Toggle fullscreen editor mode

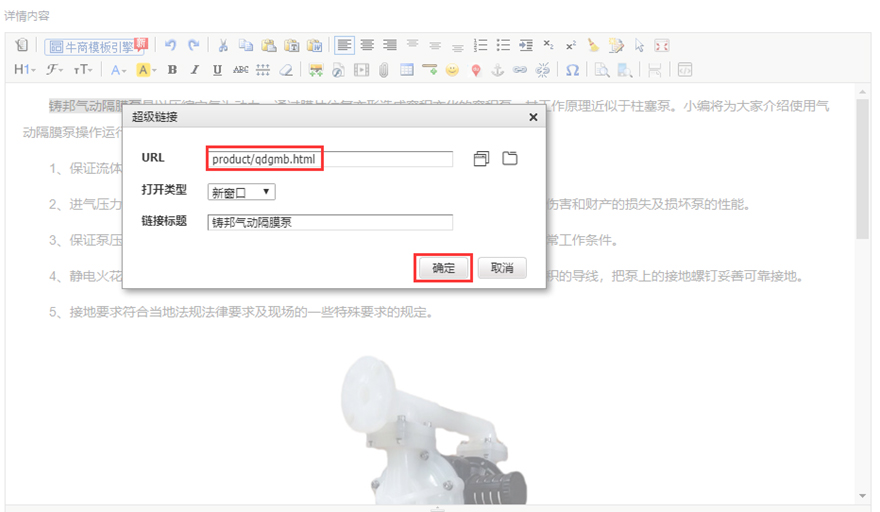[x=662, y=45]
